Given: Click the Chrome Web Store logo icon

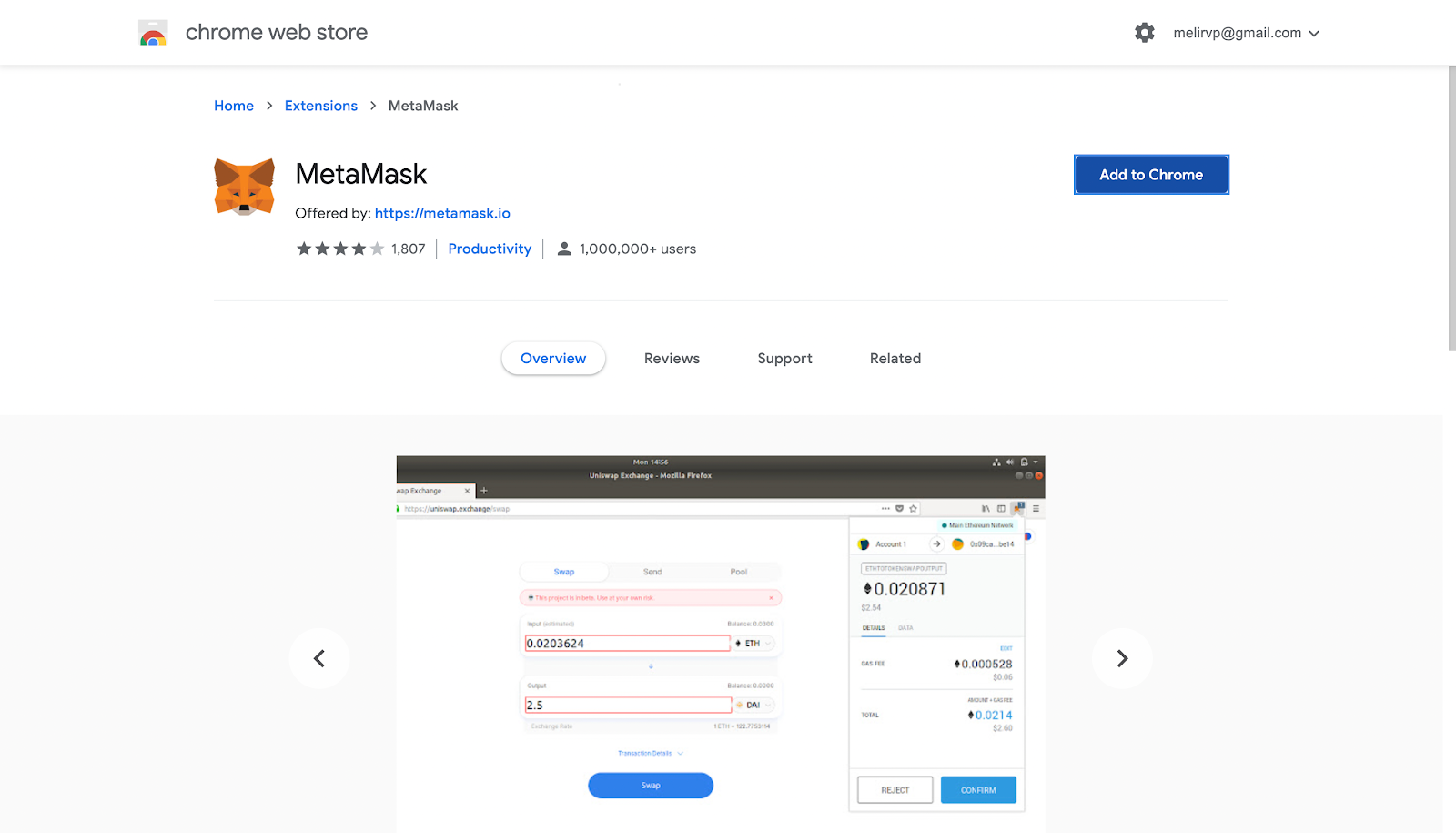Looking at the screenshot, I should (x=153, y=33).
